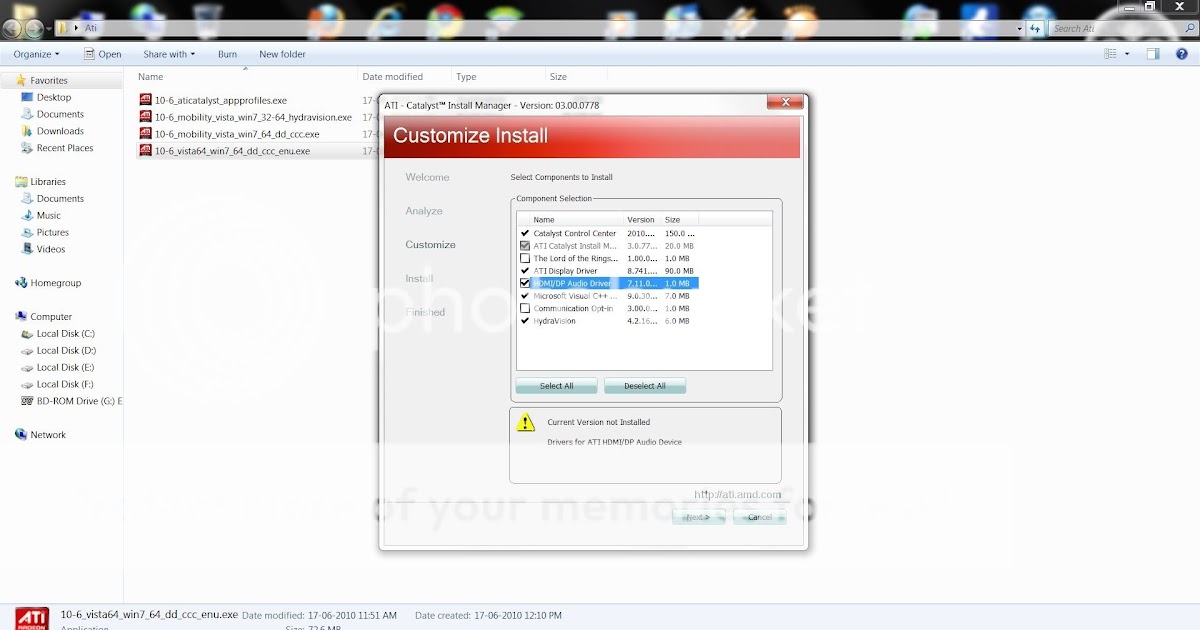Open the Share with dropdown
Screen dimensions: 1200x630
[169, 54]
